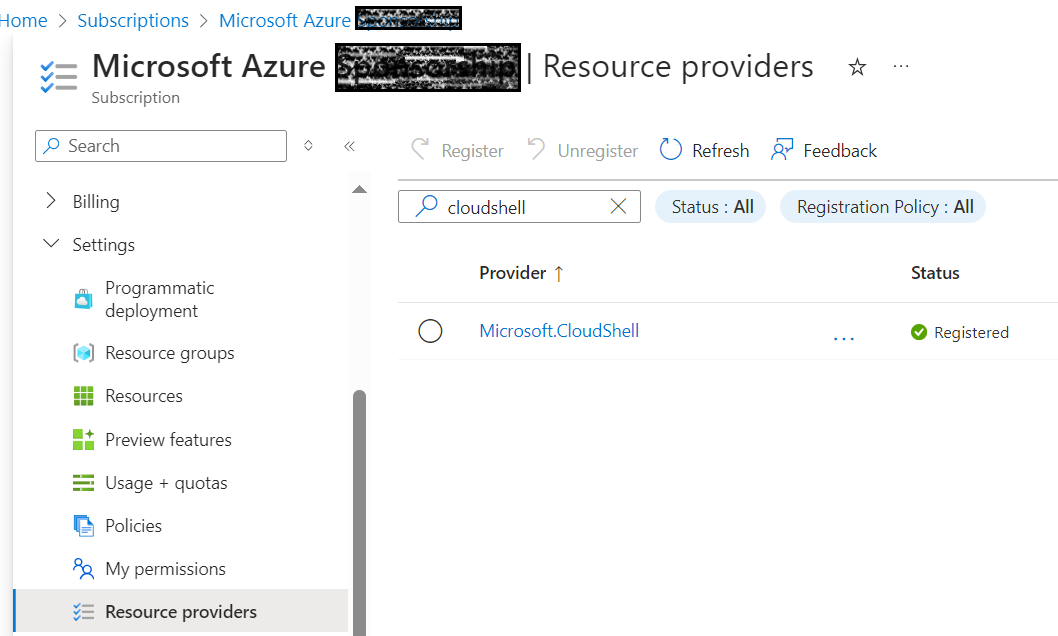The image size is (1058, 636).
Task: Click the Policies document icon
Action: coord(83,525)
